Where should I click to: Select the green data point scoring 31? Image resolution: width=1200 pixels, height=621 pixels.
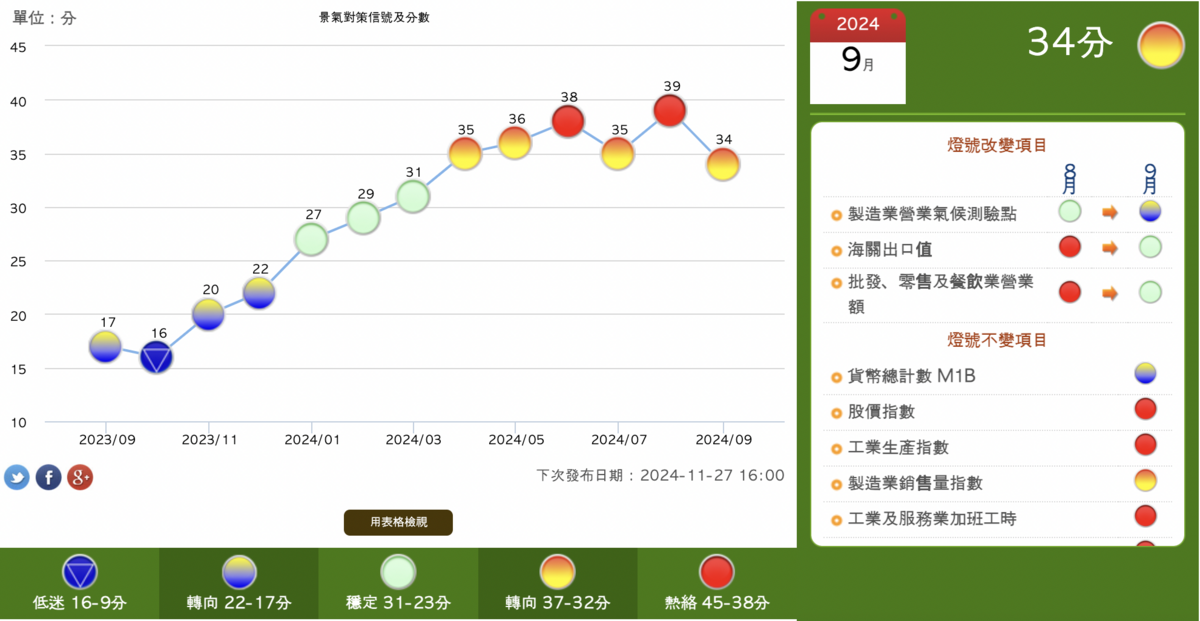coord(413,197)
